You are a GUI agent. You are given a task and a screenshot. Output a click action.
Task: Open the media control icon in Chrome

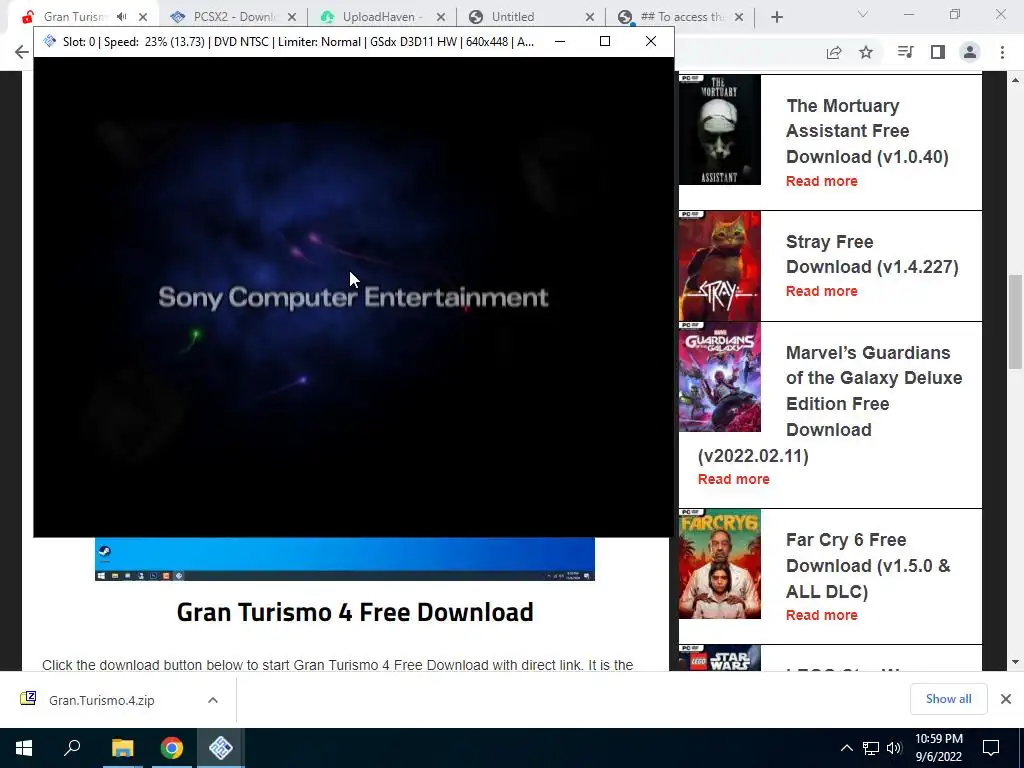[905, 52]
